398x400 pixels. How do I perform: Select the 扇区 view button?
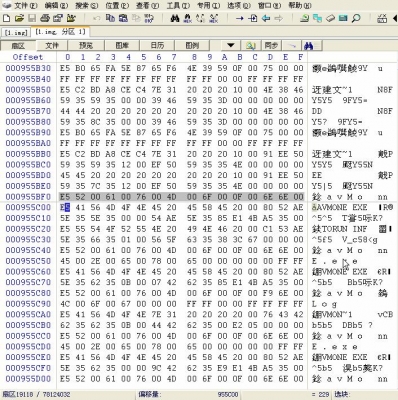(18, 45)
